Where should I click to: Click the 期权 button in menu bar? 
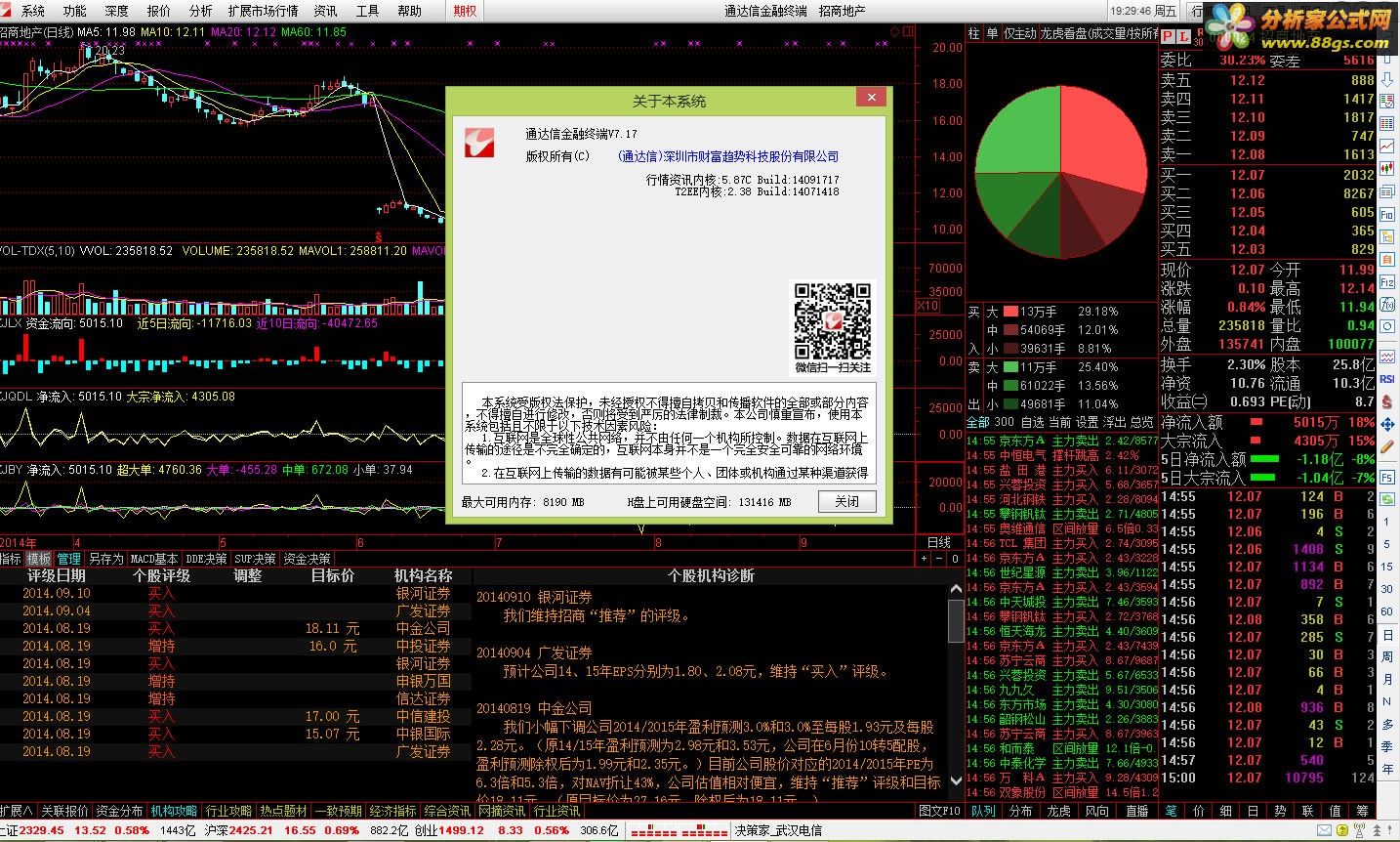(x=466, y=11)
